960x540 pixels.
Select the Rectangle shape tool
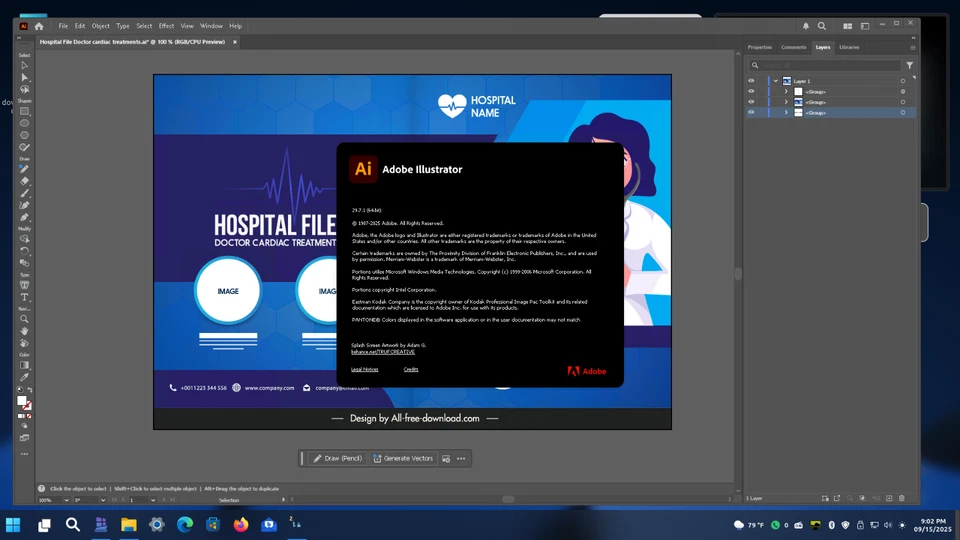(25, 112)
